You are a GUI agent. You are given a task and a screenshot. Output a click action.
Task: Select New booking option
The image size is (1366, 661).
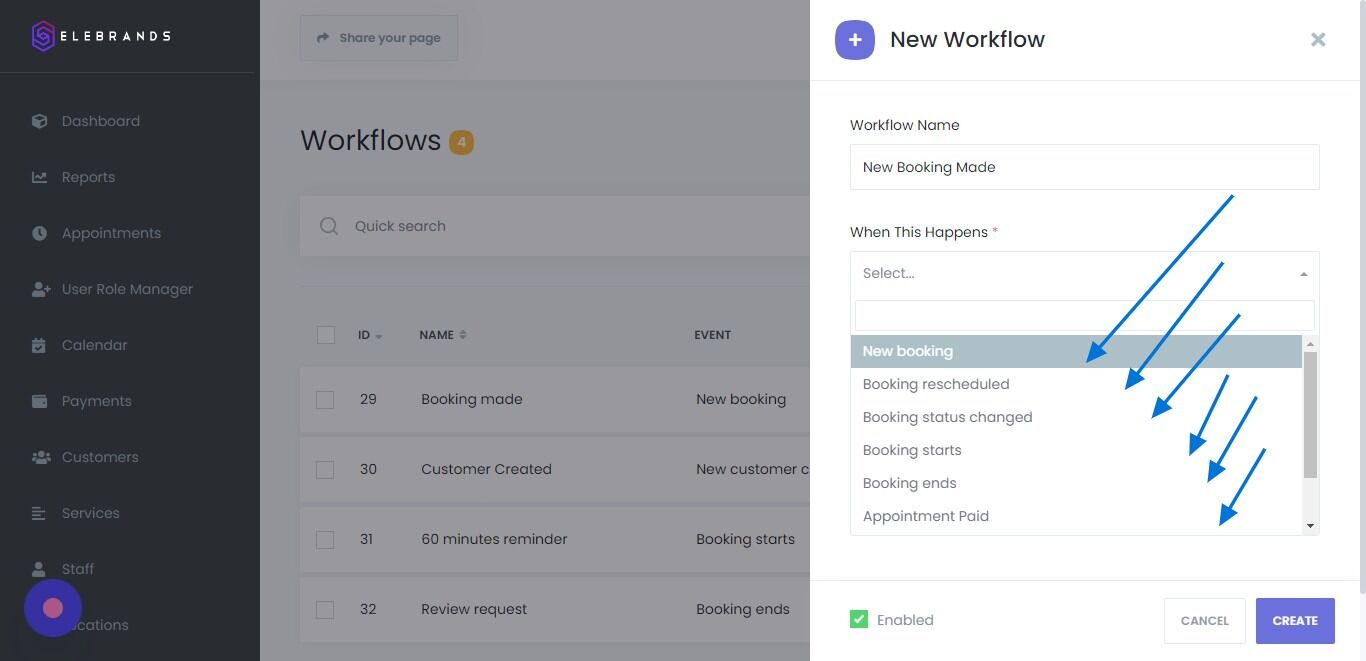click(x=1076, y=351)
